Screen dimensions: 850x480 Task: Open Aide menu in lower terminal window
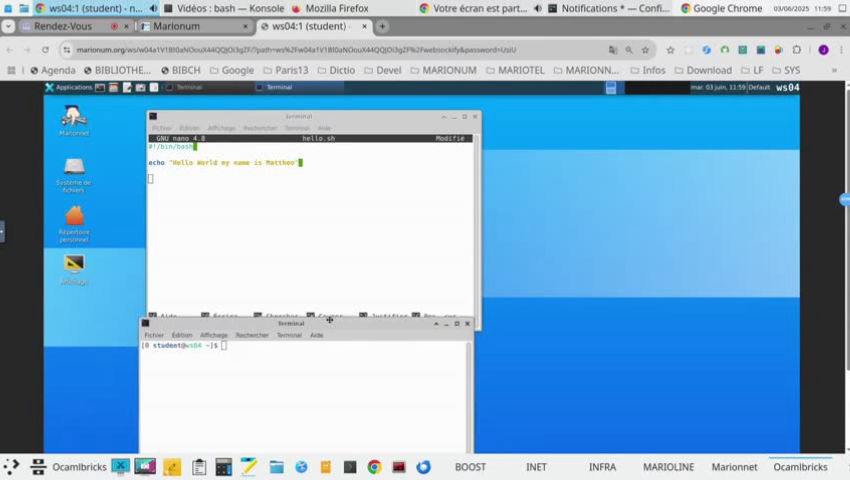pyautogui.click(x=317, y=335)
